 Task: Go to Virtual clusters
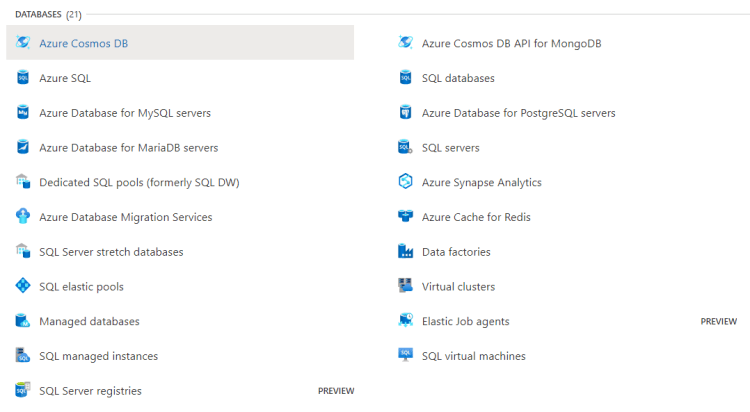[x=458, y=287]
